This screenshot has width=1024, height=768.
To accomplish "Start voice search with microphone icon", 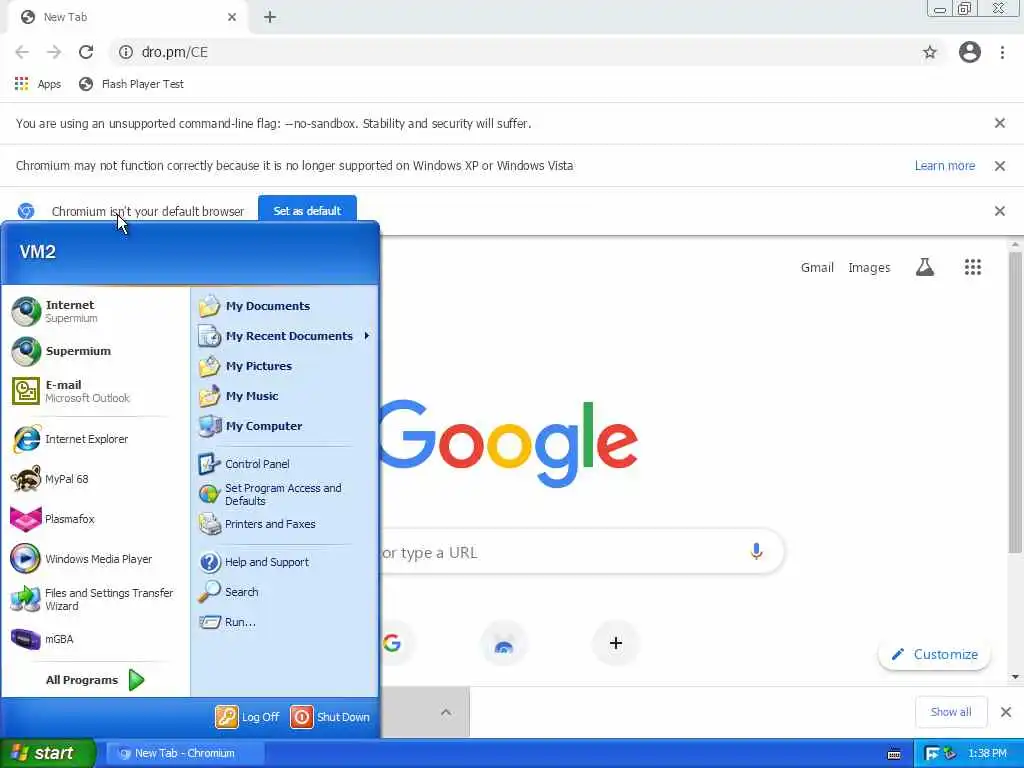I will 756,552.
